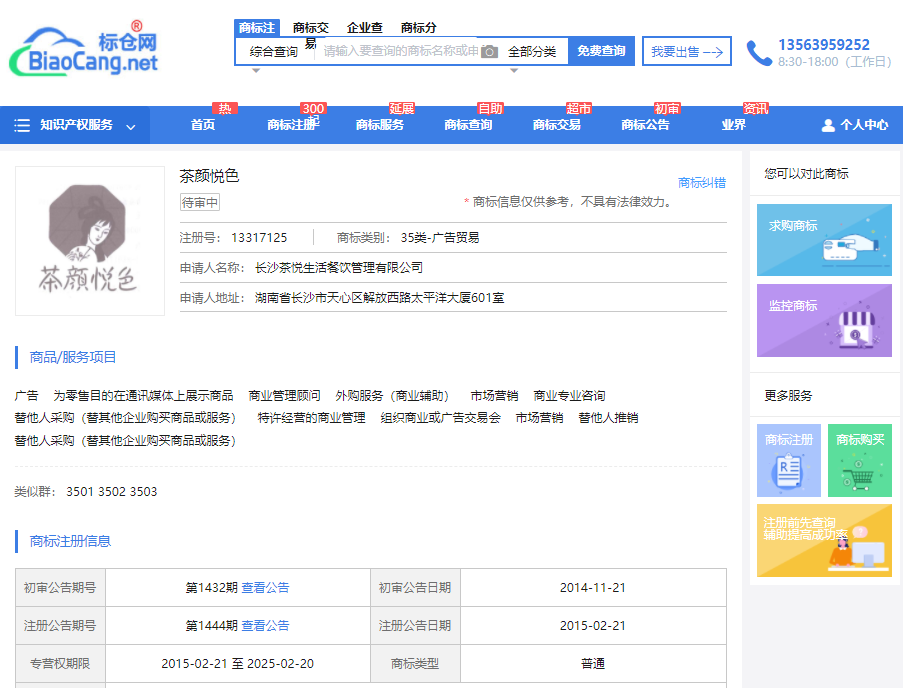Select the 商业管理顾问 service item
The height and width of the screenshot is (688, 903).
pyautogui.click(x=284, y=396)
